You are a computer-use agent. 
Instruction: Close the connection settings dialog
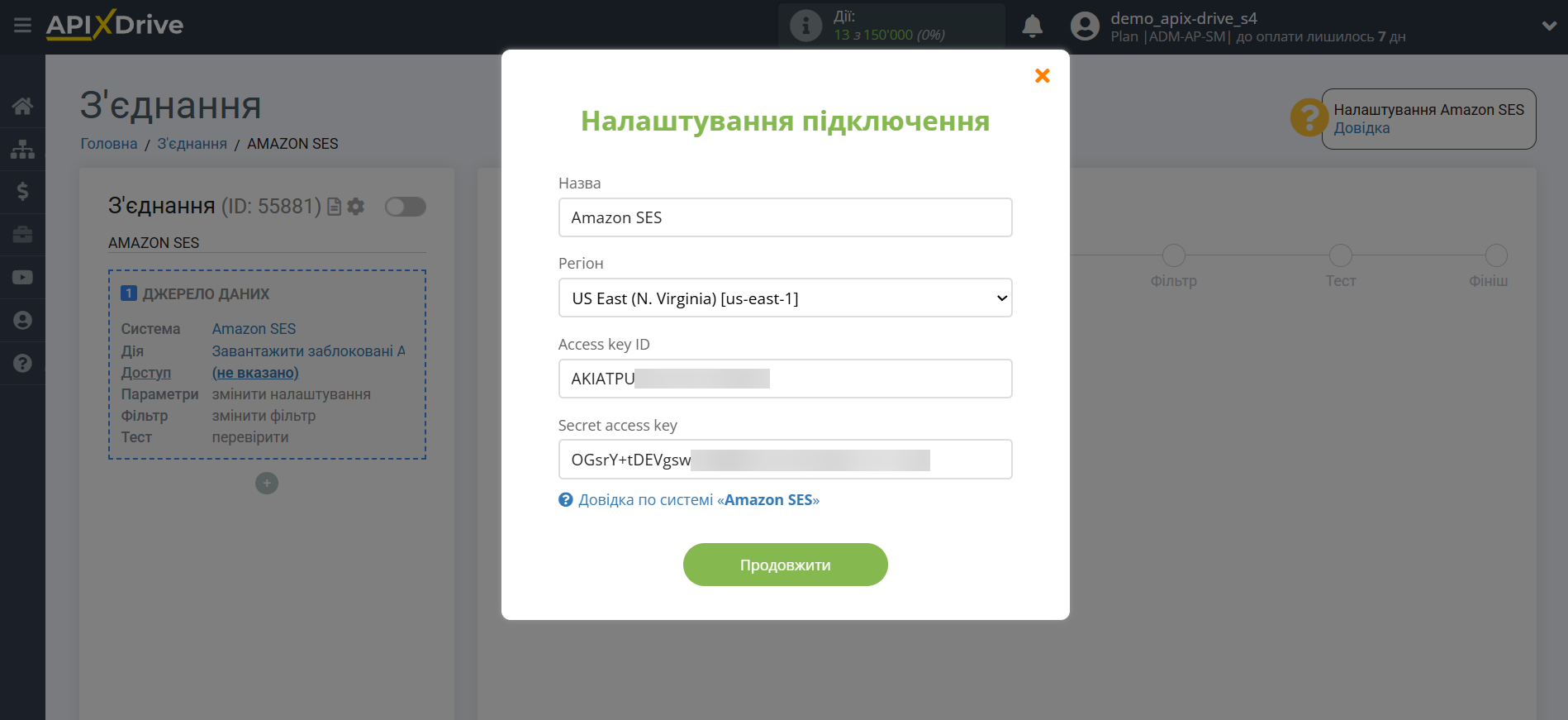pos(1042,76)
